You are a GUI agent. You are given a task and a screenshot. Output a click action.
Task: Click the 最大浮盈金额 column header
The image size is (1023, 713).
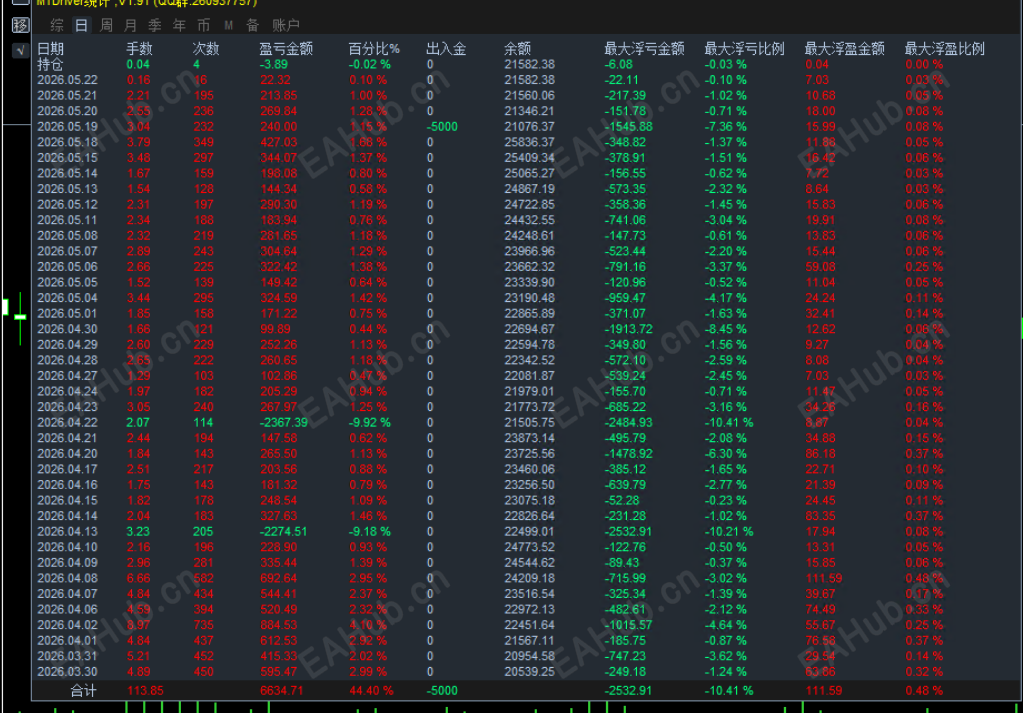844,49
